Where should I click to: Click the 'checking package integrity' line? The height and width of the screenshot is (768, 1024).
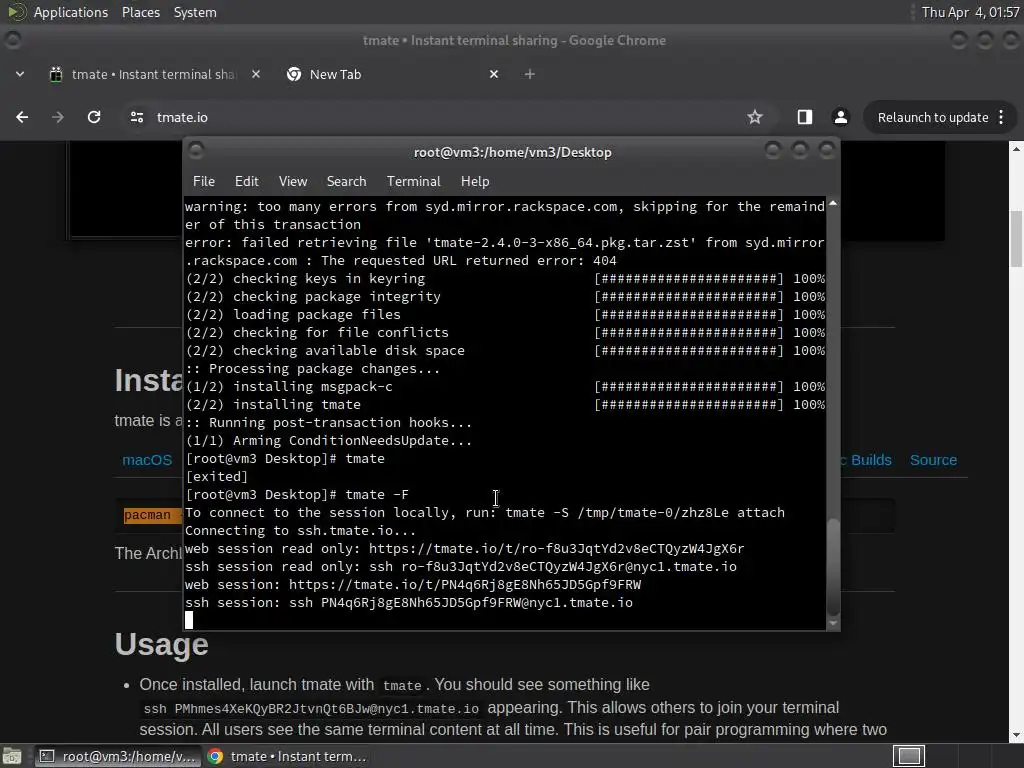[505, 296]
